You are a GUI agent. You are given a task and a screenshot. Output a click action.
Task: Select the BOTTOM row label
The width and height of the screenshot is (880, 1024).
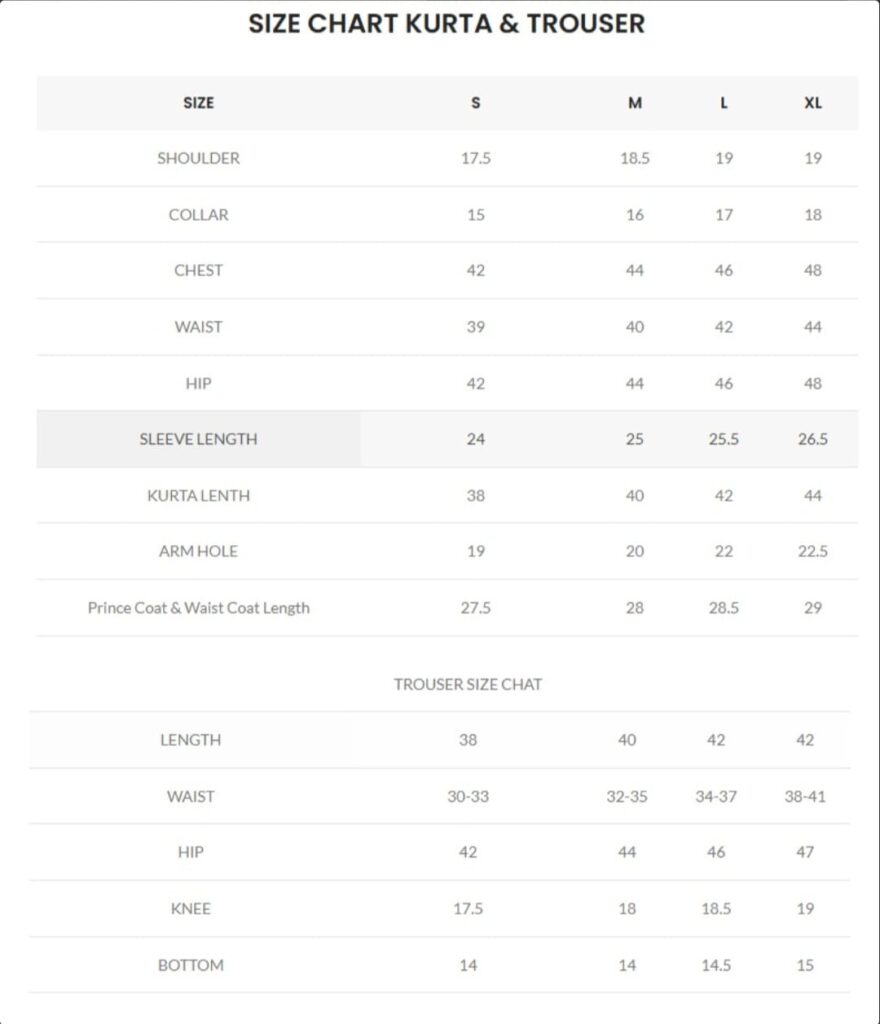tap(190, 965)
